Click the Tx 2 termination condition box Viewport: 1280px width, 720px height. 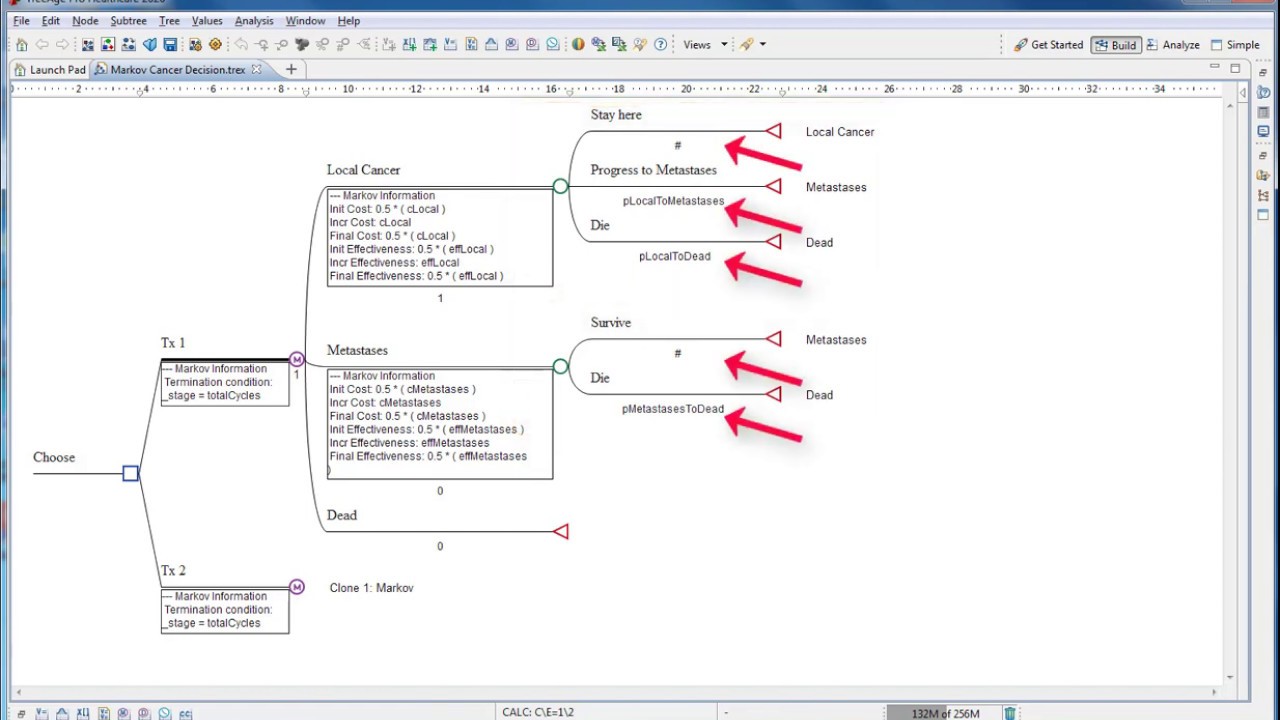pyautogui.click(x=225, y=610)
